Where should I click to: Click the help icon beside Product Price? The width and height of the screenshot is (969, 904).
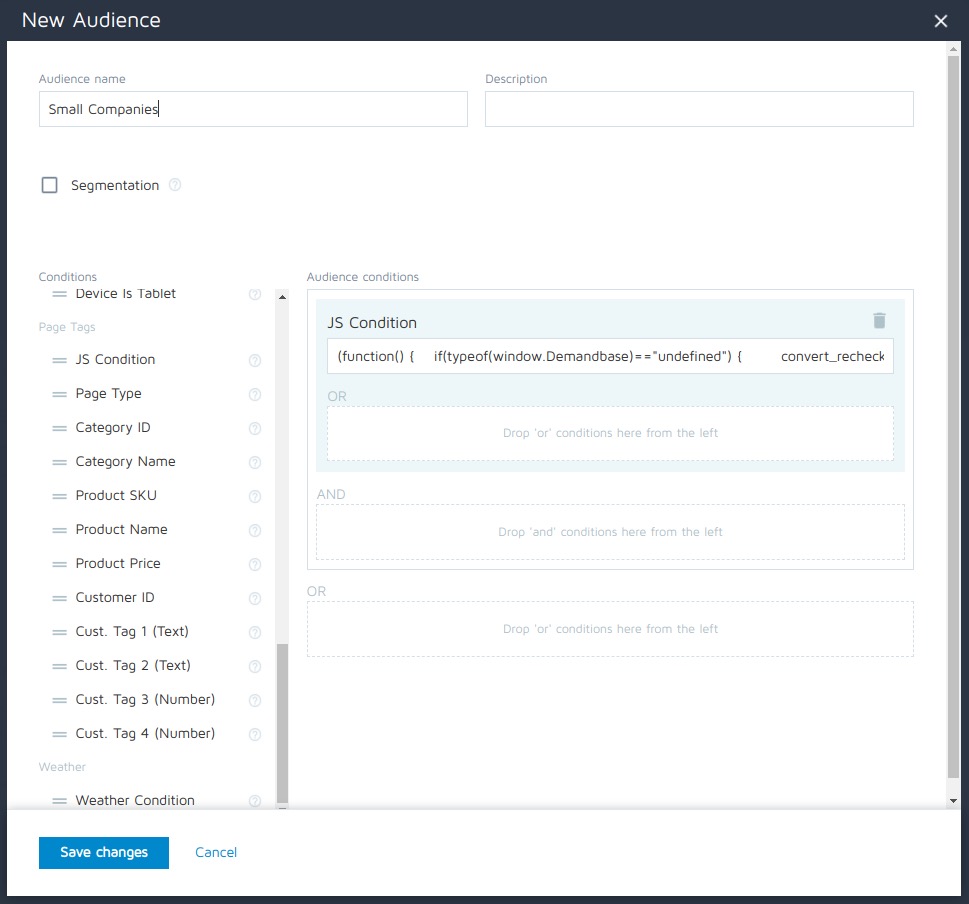point(255,563)
